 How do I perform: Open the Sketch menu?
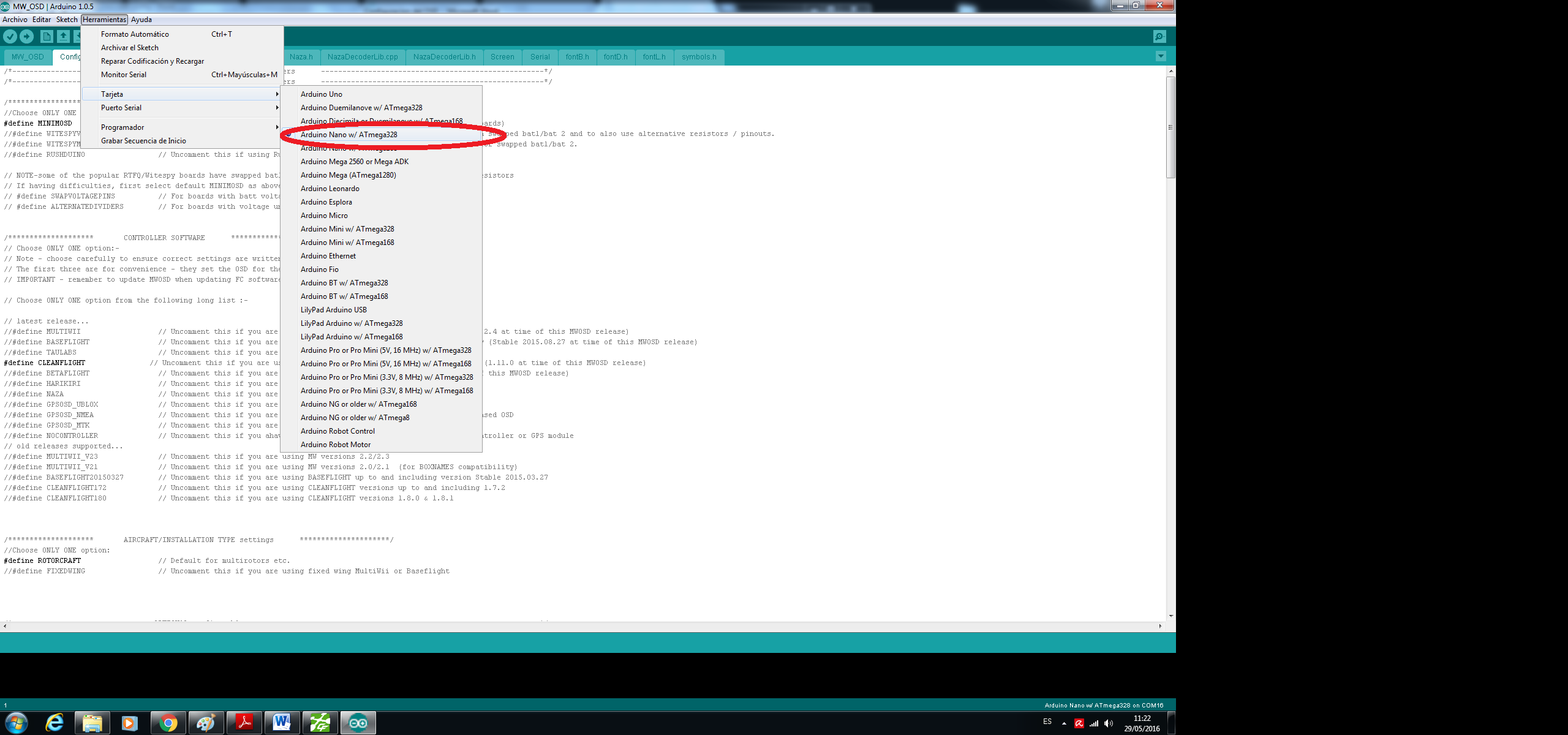67,20
